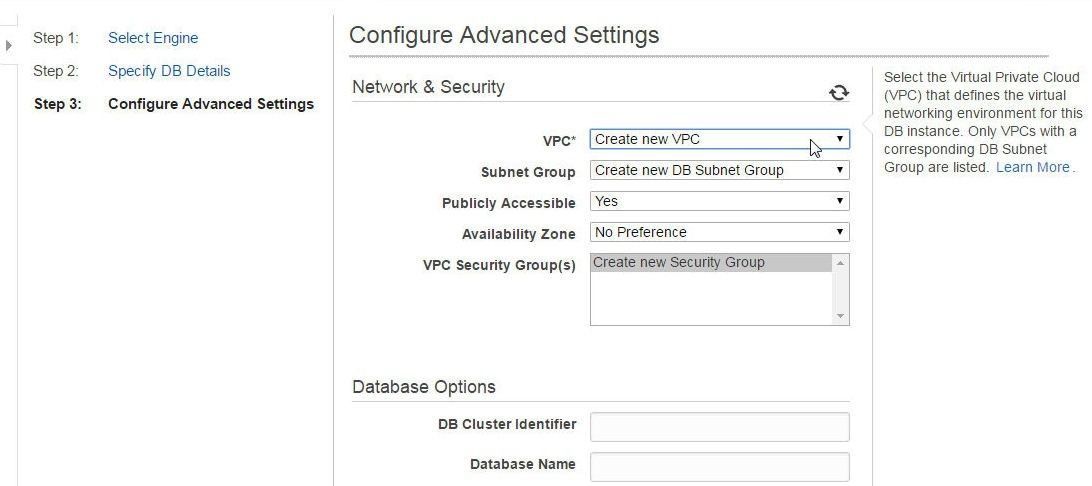Viewport: 1092px width, 486px height.
Task: Click the Subnet Group dropdown arrow
Action: point(840,170)
